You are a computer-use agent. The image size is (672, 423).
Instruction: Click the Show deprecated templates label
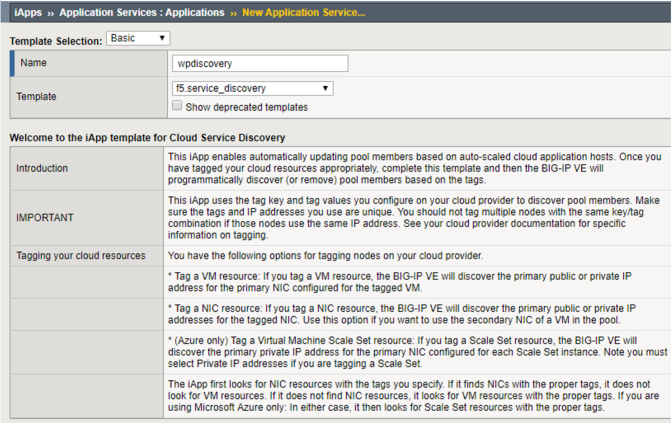[x=246, y=107]
